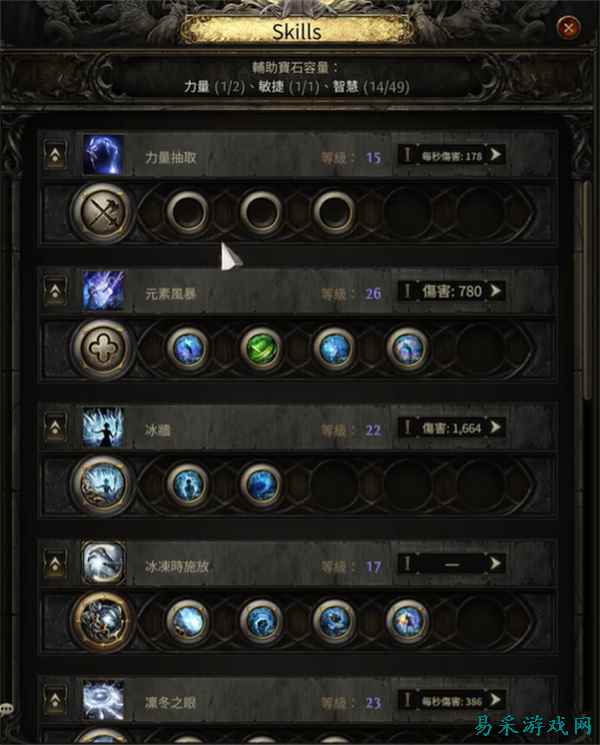The image size is (600, 745).
Task: Open 每秒傷害: 178 stat arrow
Action: tap(495, 154)
